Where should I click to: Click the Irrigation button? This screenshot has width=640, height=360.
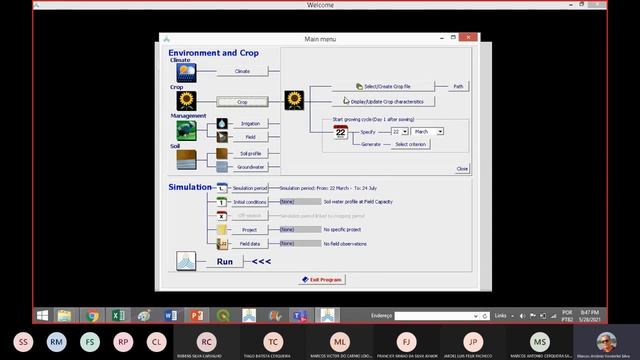(250, 123)
